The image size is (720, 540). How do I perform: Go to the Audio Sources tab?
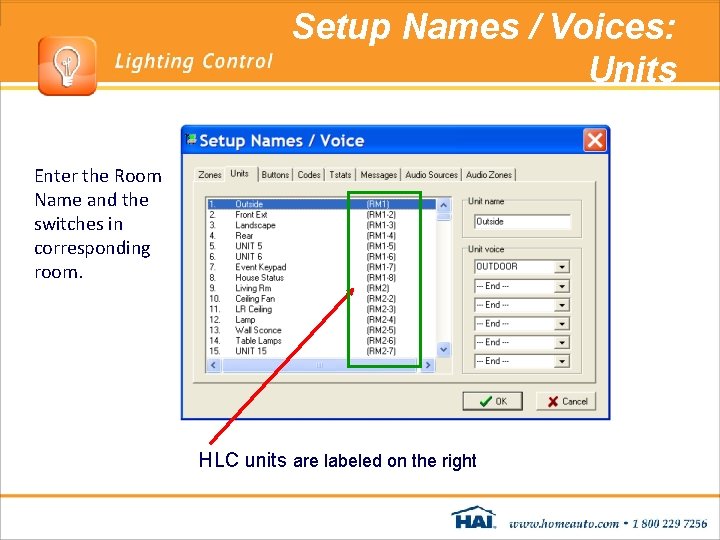click(x=431, y=174)
